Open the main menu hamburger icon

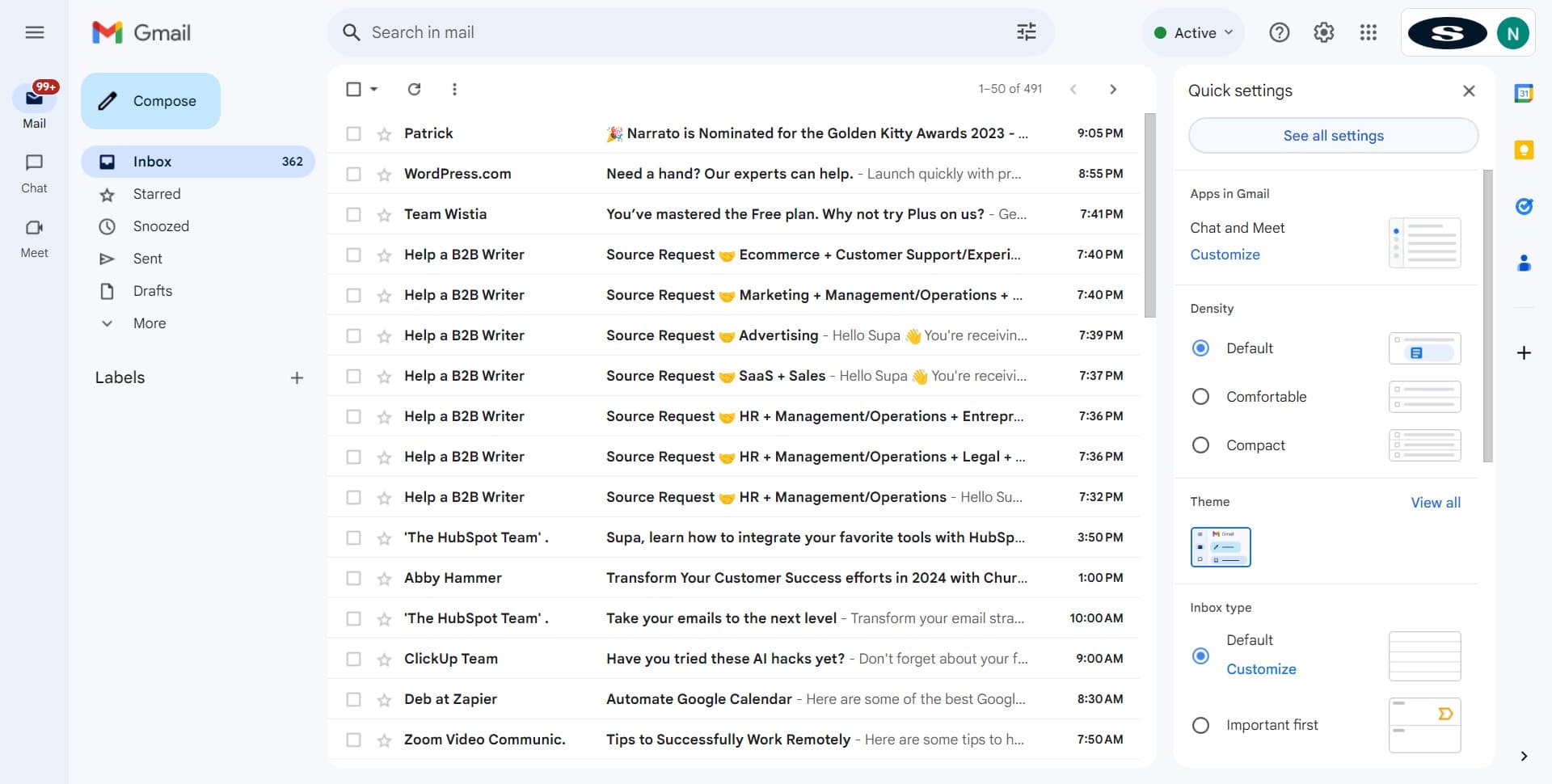pos(34,32)
